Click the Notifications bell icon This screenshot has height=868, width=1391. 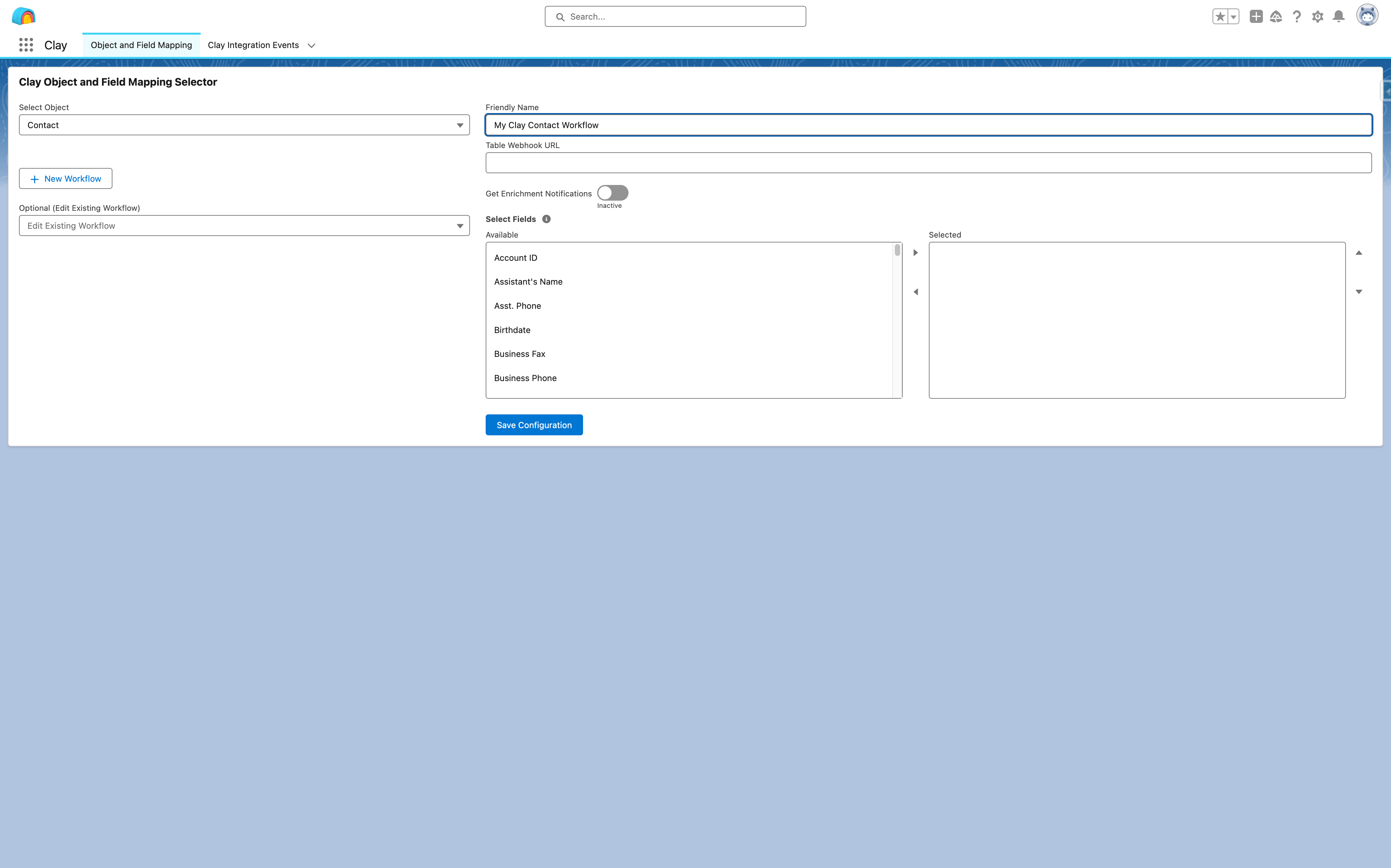point(1338,16)
